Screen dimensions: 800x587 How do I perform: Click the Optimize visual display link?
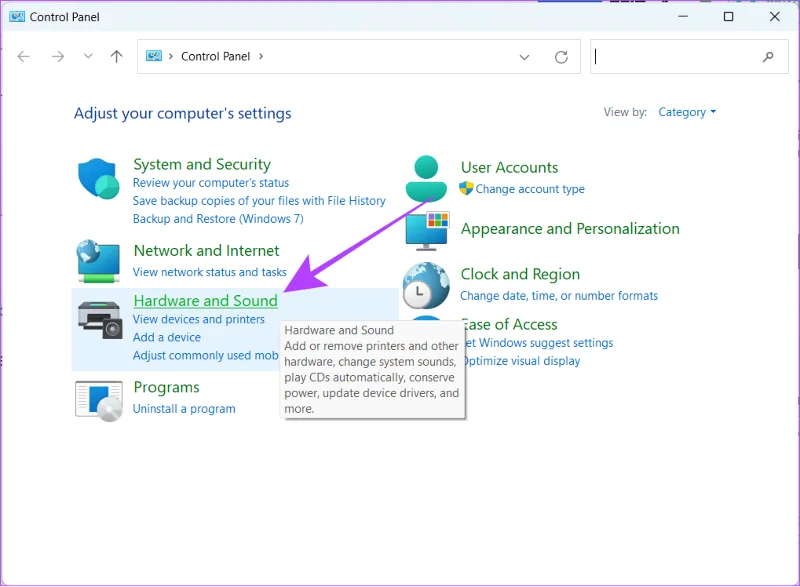522,361
